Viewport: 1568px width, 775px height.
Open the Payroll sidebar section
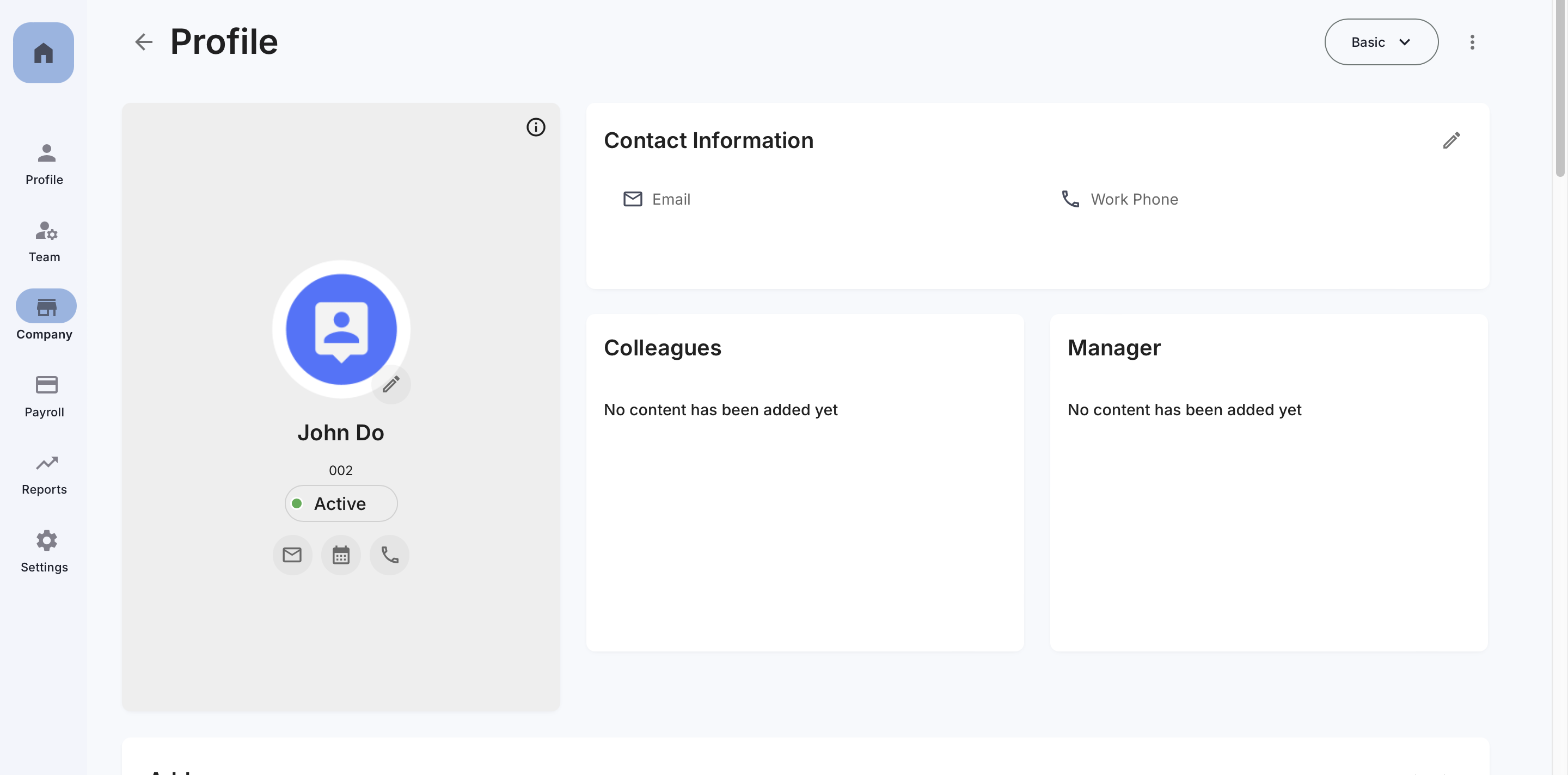pyautogui.click(x=45, y=397)
